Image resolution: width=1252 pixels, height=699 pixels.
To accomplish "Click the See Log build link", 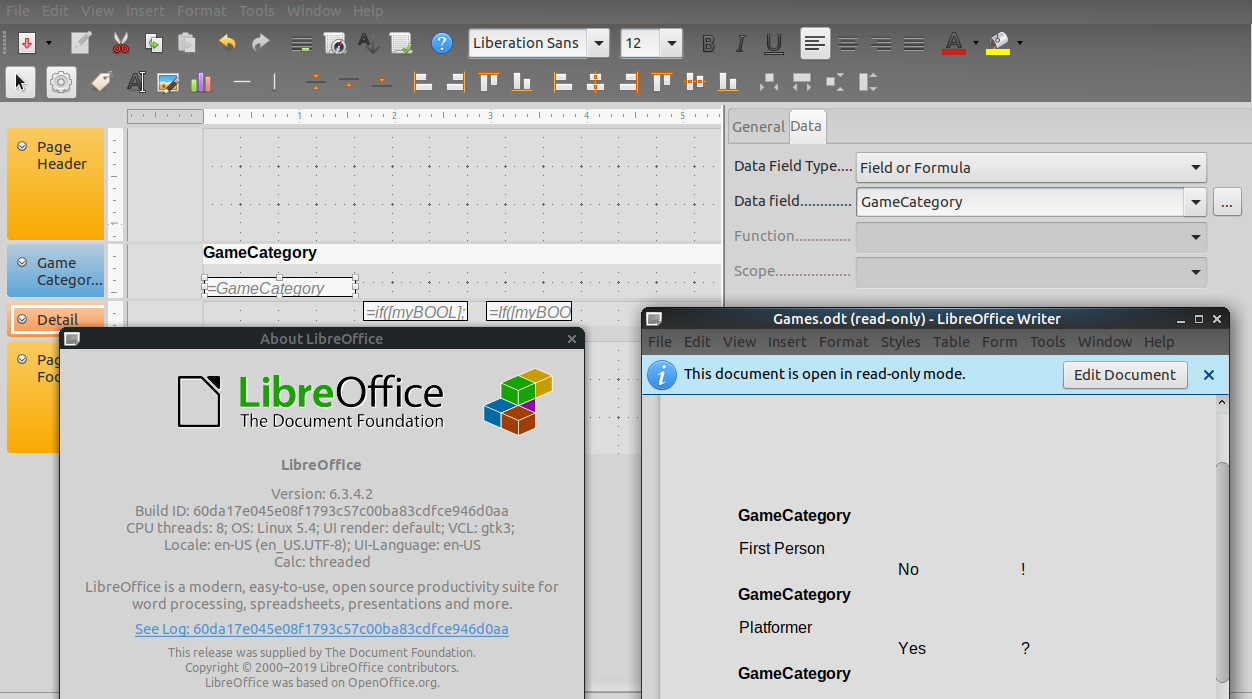I will coord(322,629).
